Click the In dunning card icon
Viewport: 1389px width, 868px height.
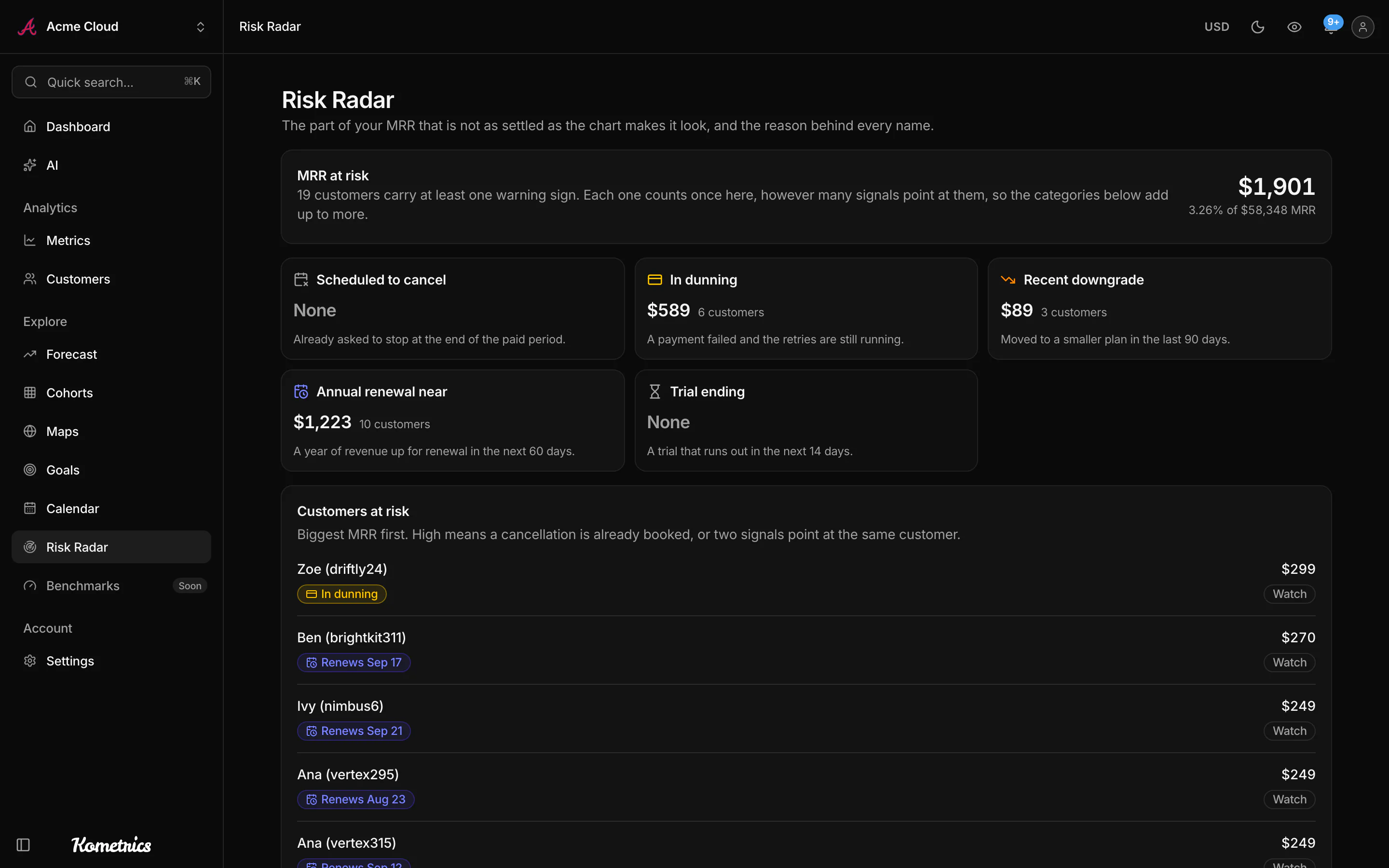pos(655,280)
